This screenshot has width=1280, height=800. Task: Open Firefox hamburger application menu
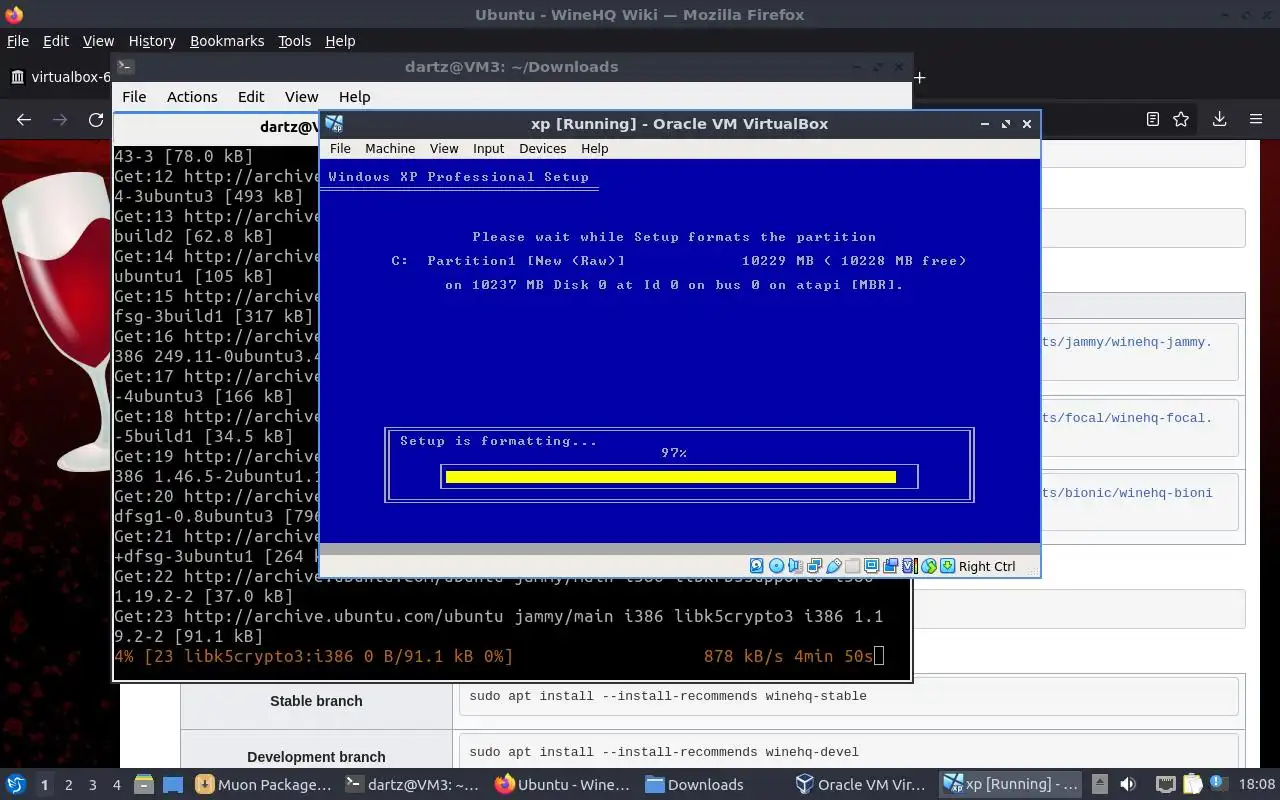(1256, 119)
